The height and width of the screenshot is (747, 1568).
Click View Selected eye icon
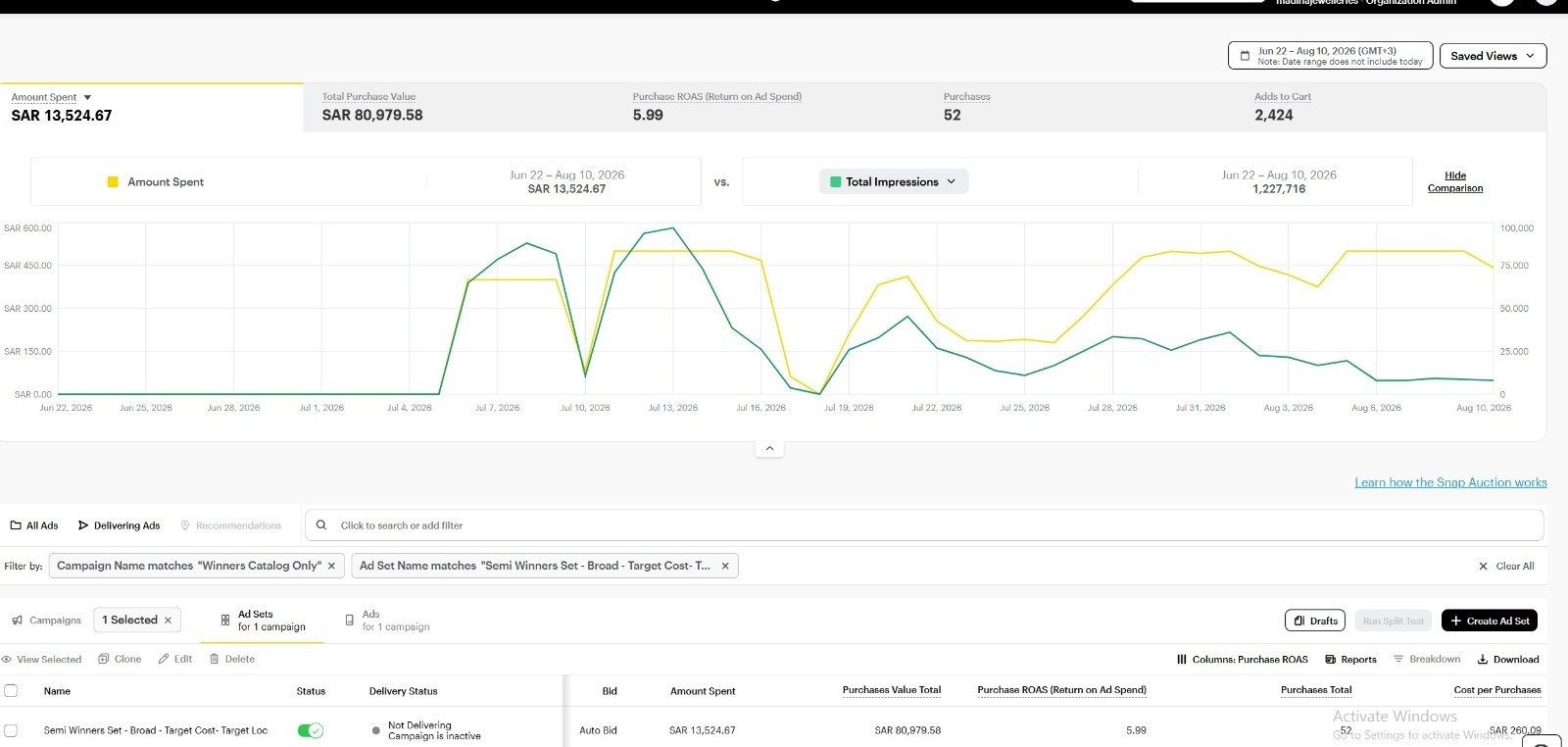click(x=41, y=660)
